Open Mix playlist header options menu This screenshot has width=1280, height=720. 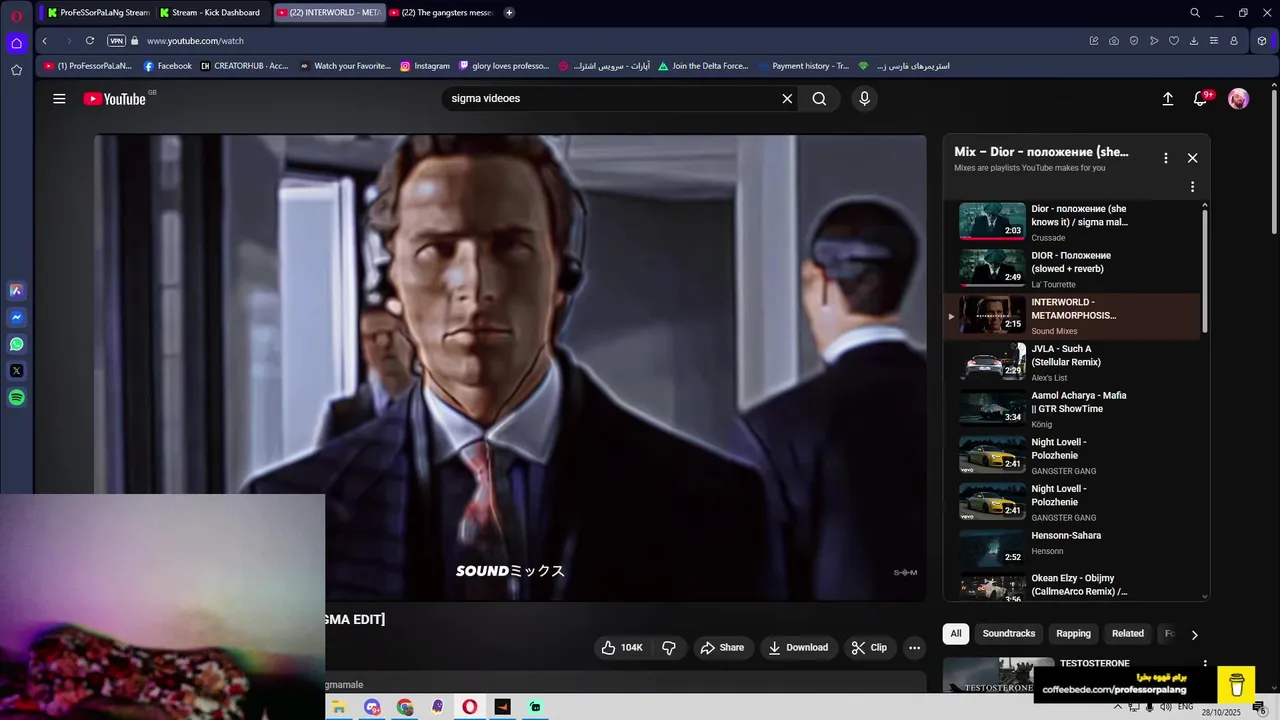[x=1165, y=158]
